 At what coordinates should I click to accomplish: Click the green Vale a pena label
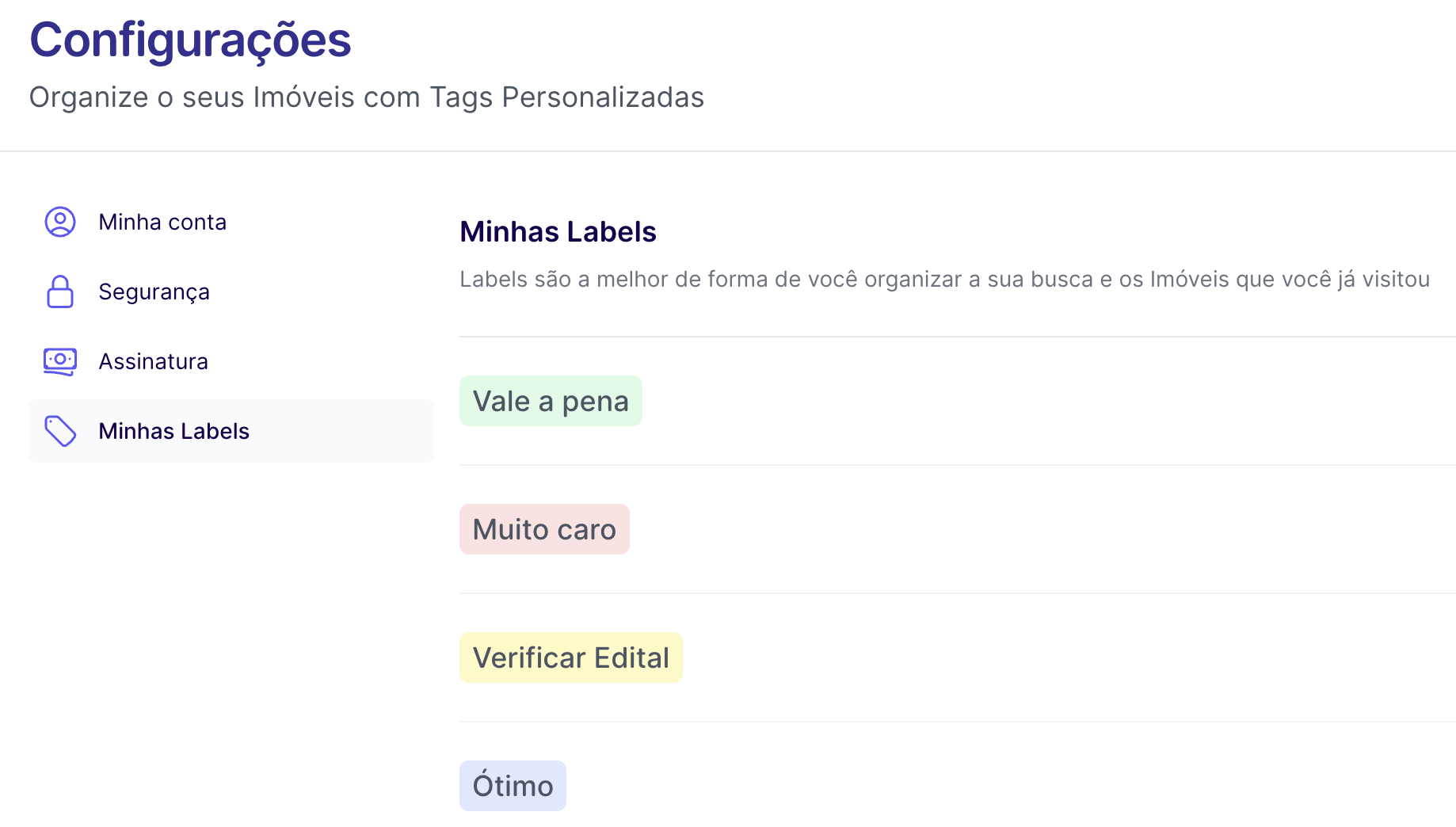551,401
